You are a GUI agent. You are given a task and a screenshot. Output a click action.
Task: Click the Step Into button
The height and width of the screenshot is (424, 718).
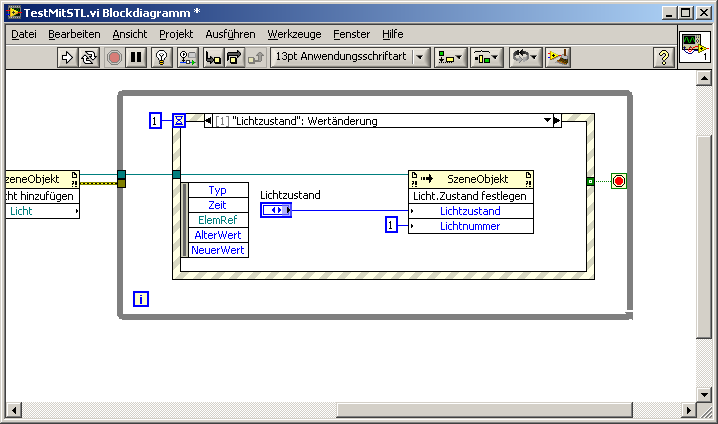(x=213, y=57)
